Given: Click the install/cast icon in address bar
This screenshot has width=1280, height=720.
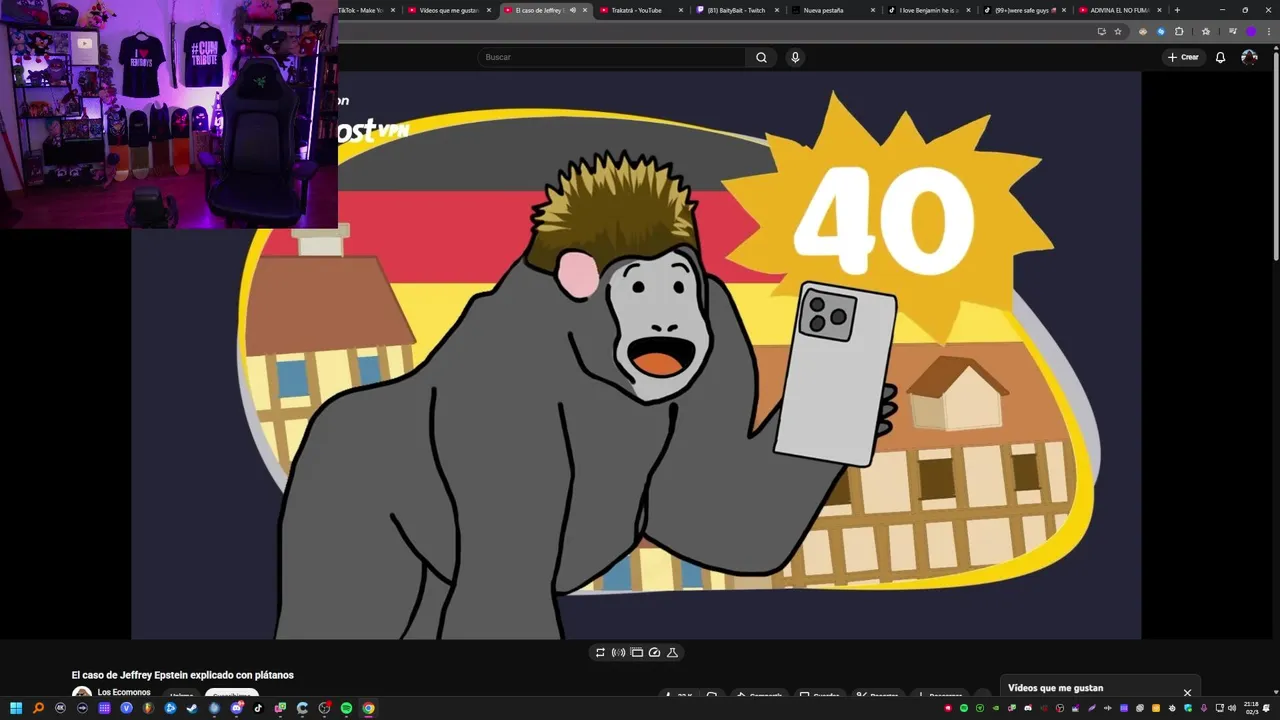Looking at the screenshot, I should point(1102,31).
